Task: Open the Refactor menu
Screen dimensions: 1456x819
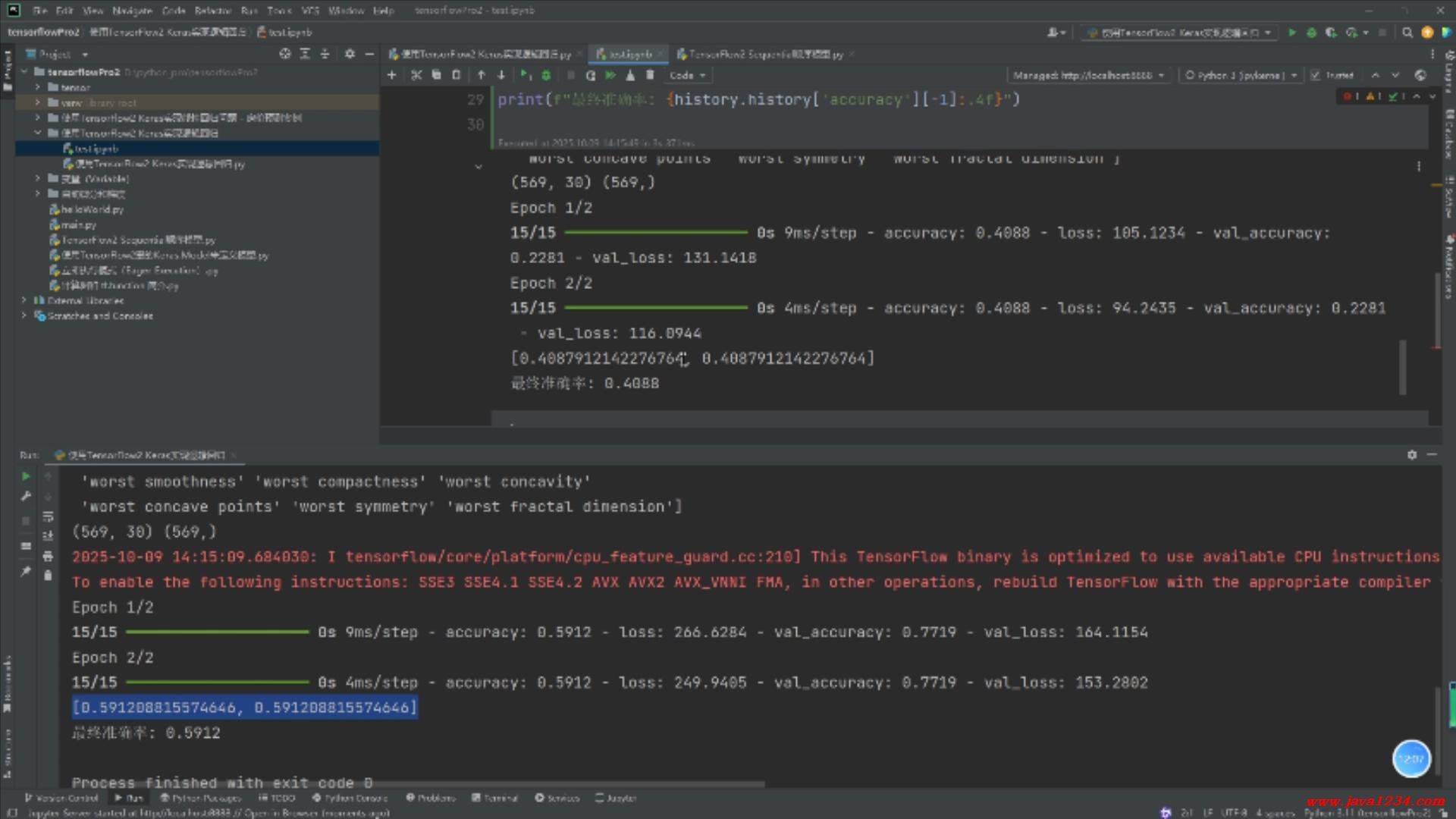Action: [212, 11]
